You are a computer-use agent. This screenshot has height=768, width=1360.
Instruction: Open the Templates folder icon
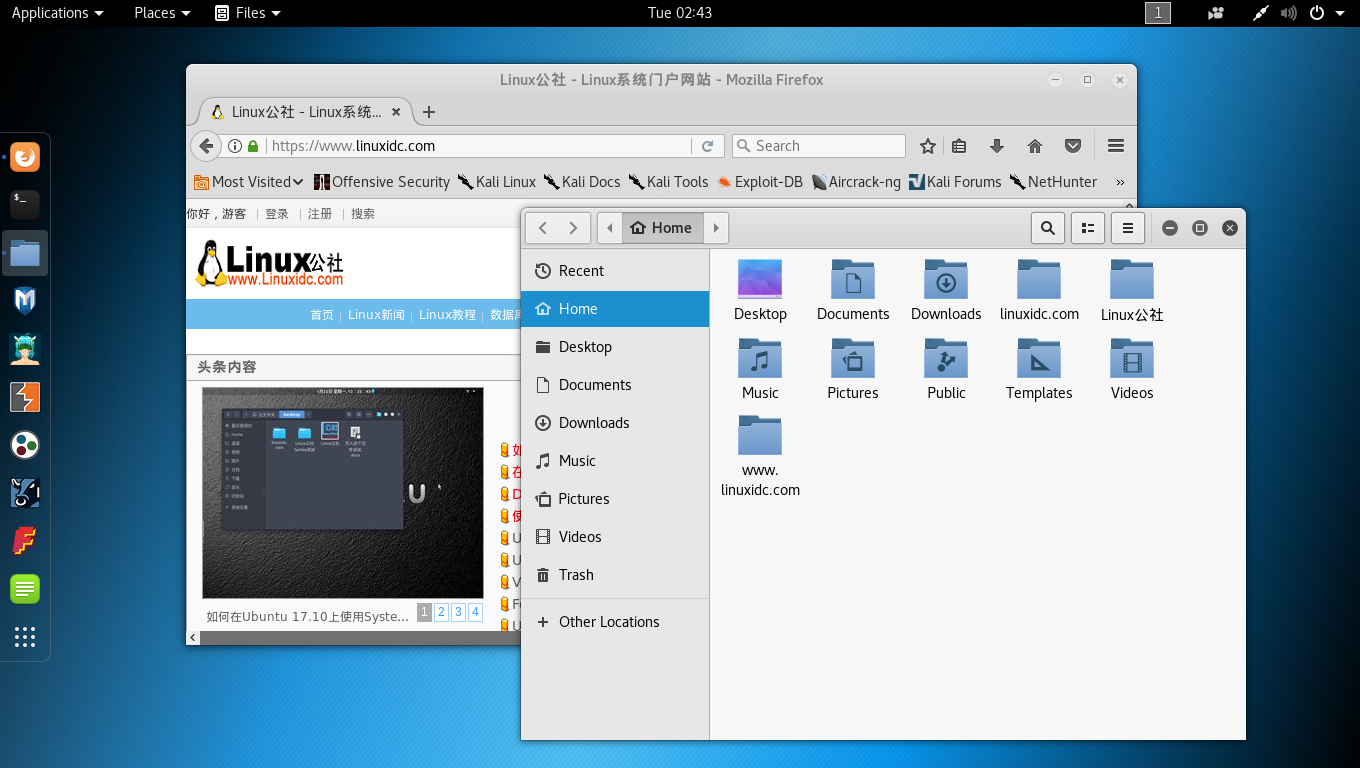1039,358
